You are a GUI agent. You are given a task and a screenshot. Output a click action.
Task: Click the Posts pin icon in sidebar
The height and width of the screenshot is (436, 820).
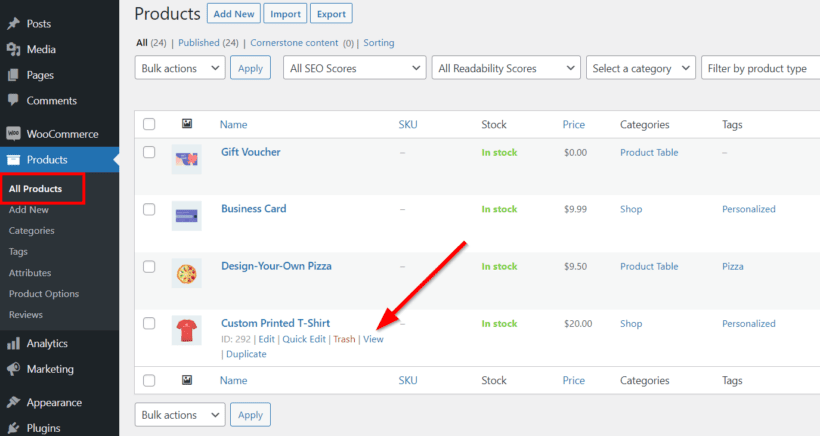(x=14, y=24)
